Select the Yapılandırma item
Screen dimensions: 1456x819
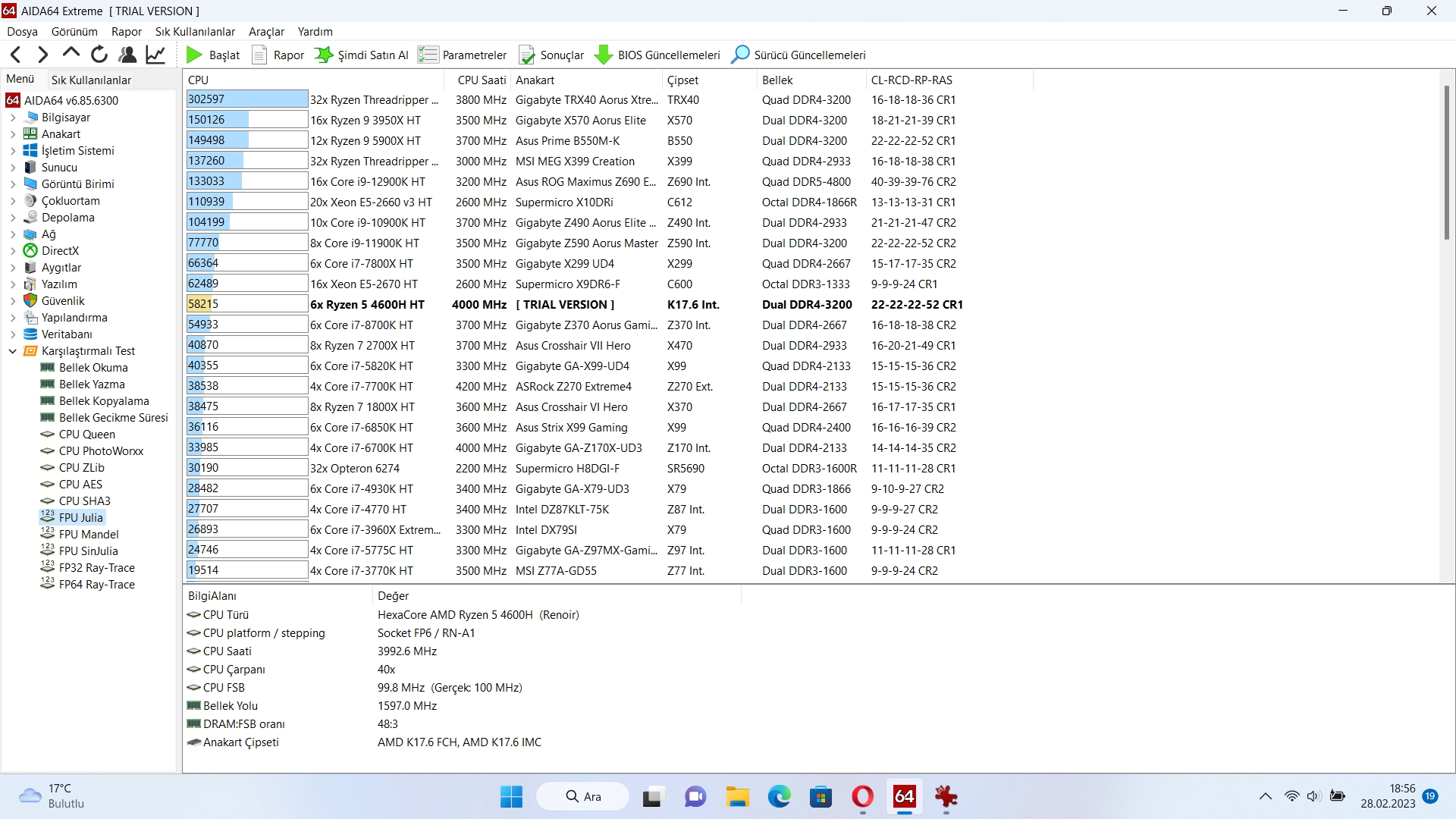point(65,318)
